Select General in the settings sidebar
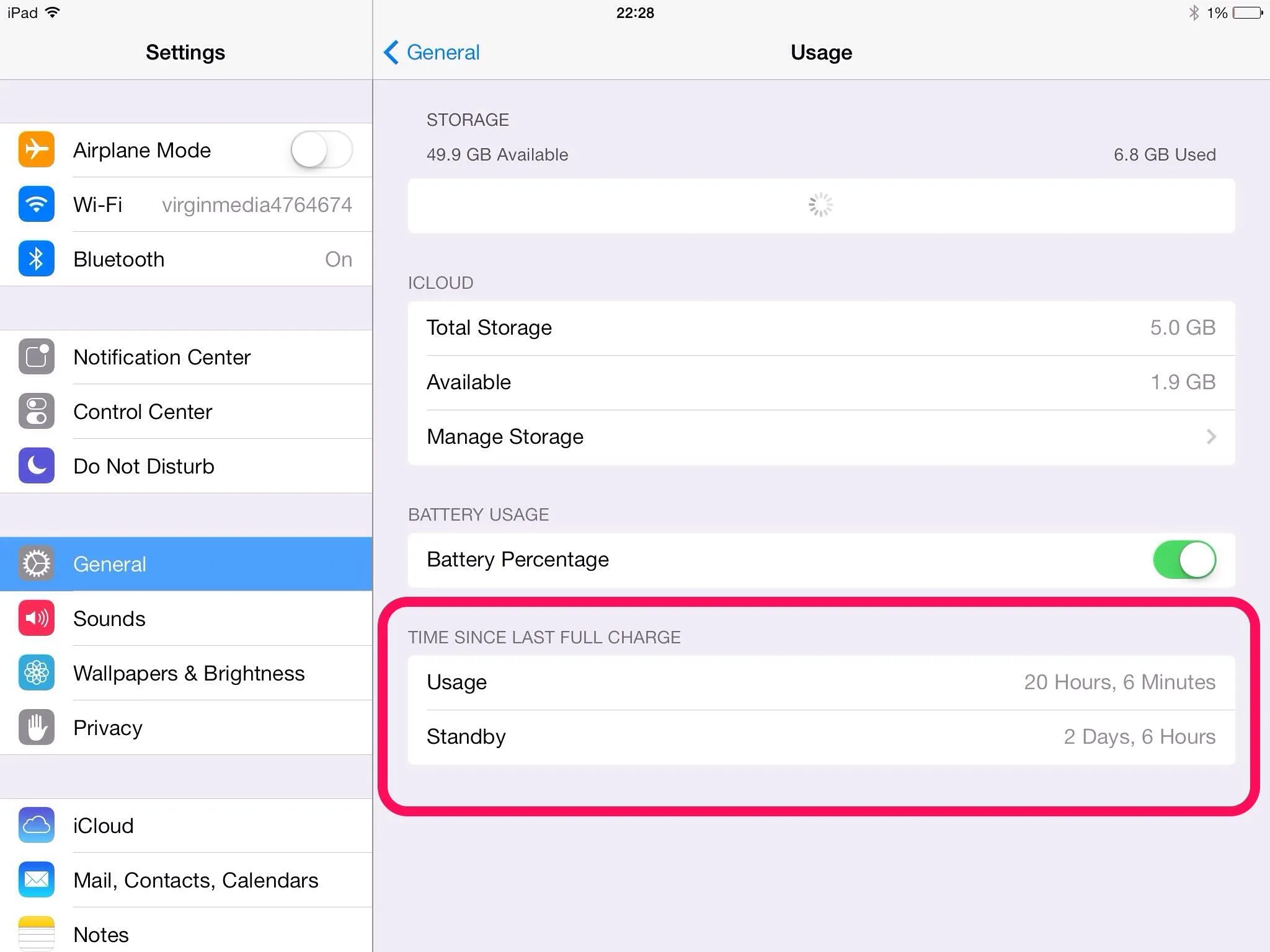Viewport: 1270px width, 952px height. click(186, 564)
